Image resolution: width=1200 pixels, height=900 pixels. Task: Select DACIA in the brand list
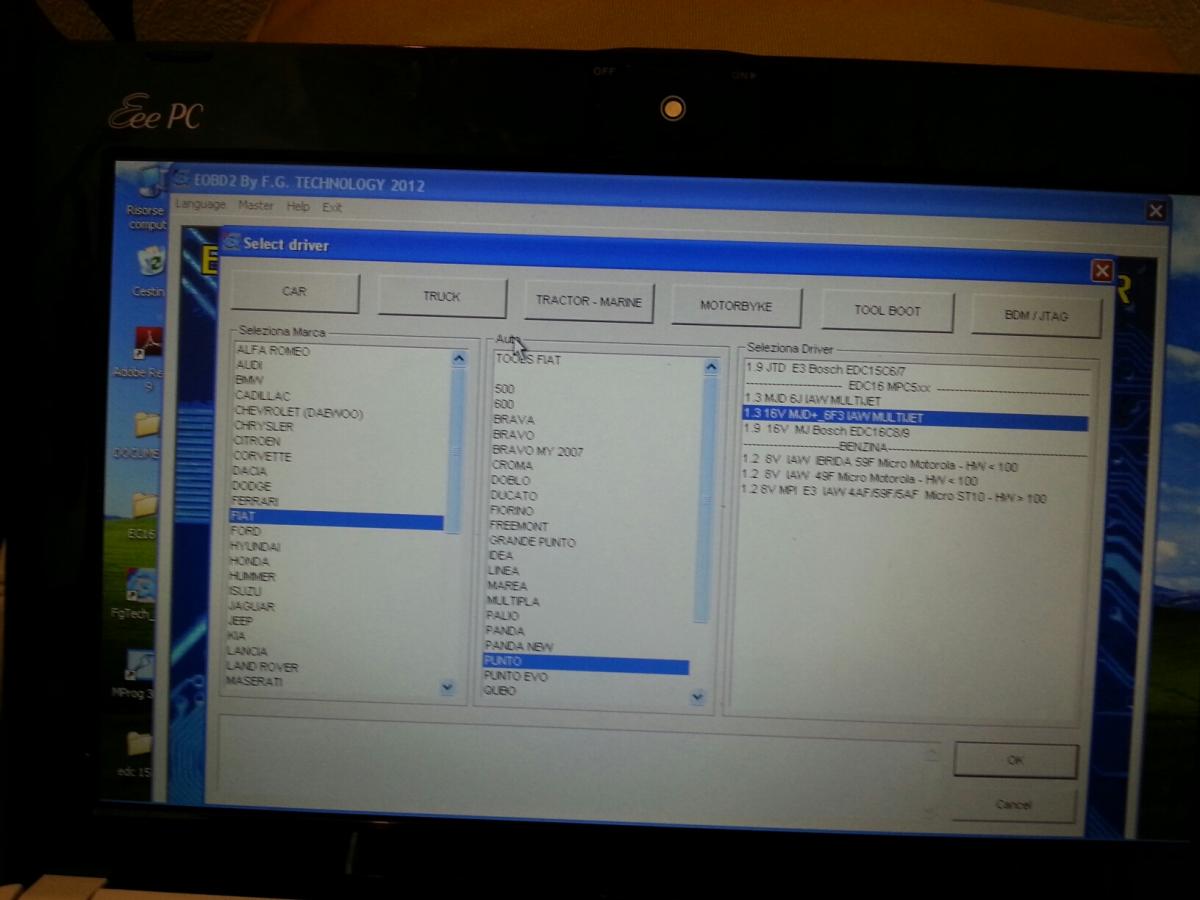click(250, 471)
